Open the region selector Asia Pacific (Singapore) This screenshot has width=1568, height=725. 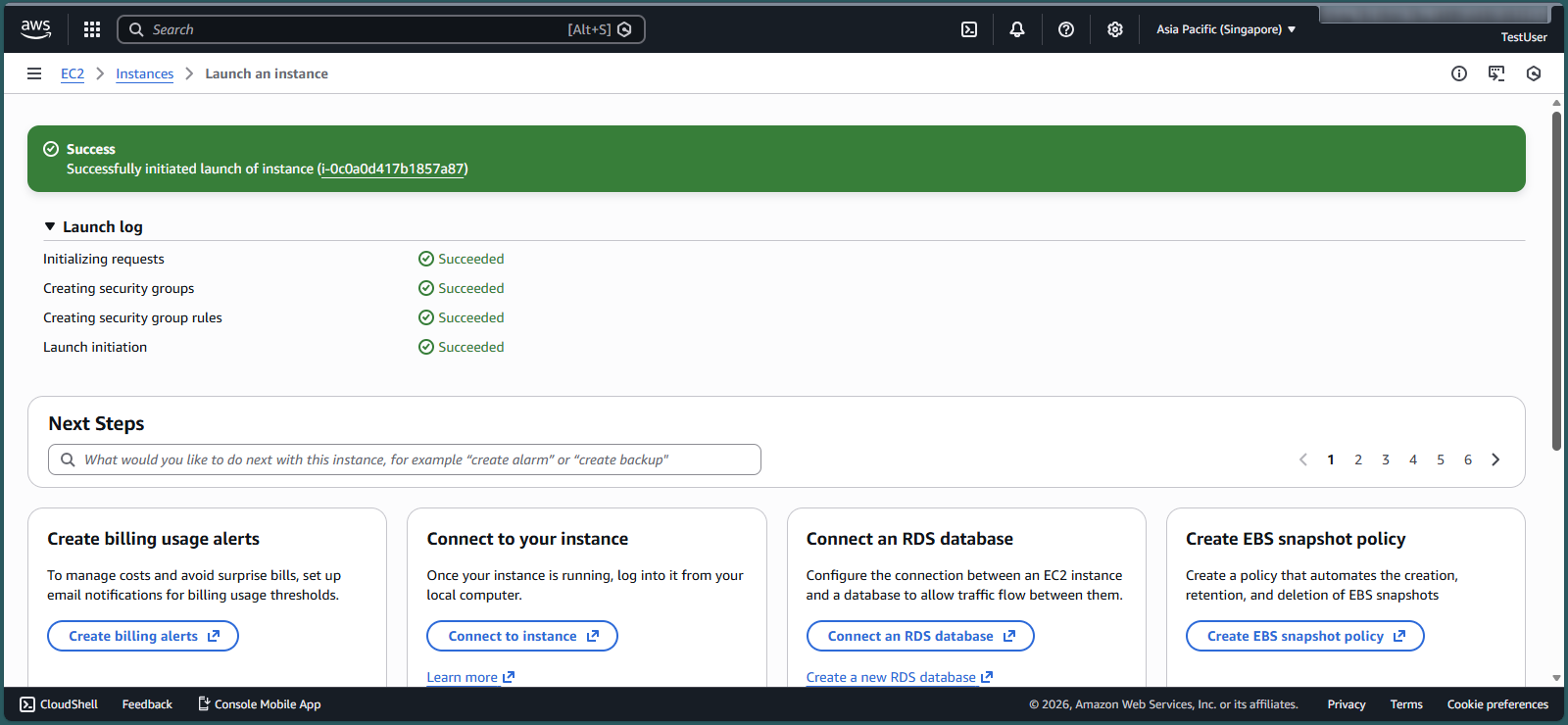click(1225, 29)
